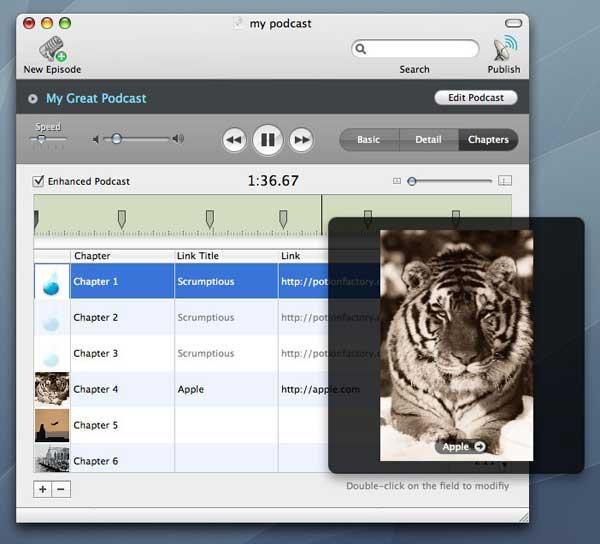This screenshot has height=544, width=600.
Task: Adjust the Speed slider knob
Action: coord(41,139)
